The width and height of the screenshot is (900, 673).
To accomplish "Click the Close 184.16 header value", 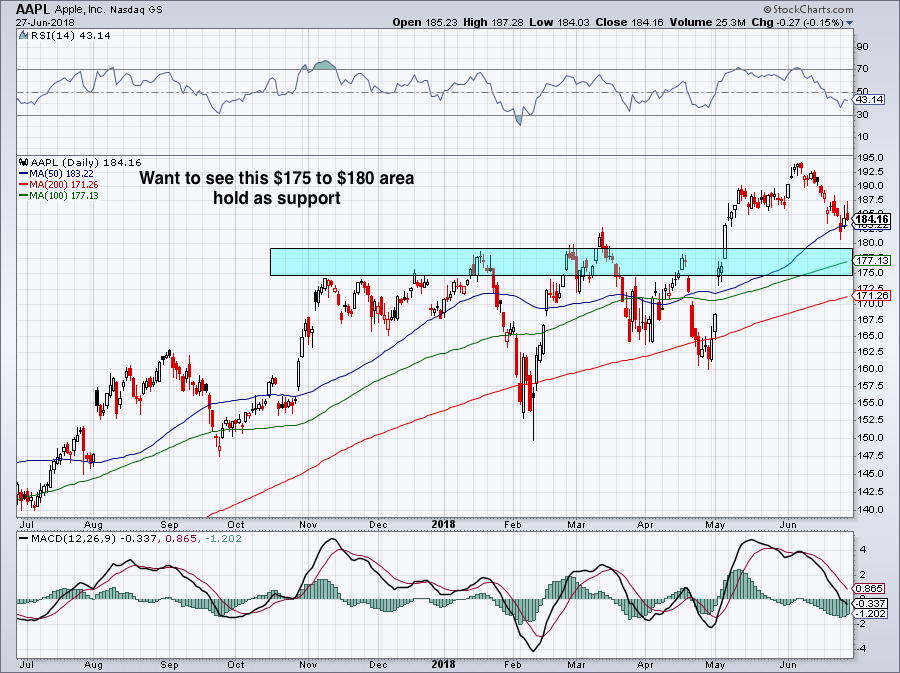I will 629,22.
